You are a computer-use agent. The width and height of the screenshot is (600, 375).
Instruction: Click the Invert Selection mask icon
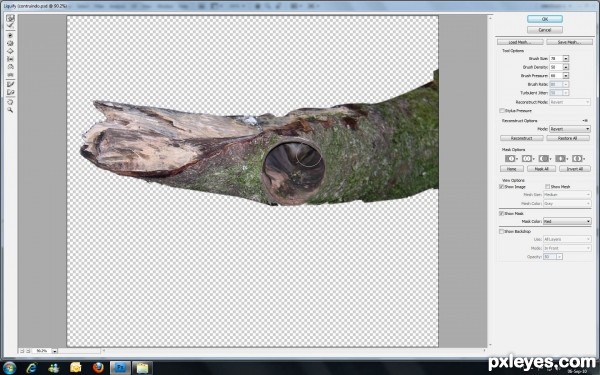pyautogui.click(x=578, y=158)
